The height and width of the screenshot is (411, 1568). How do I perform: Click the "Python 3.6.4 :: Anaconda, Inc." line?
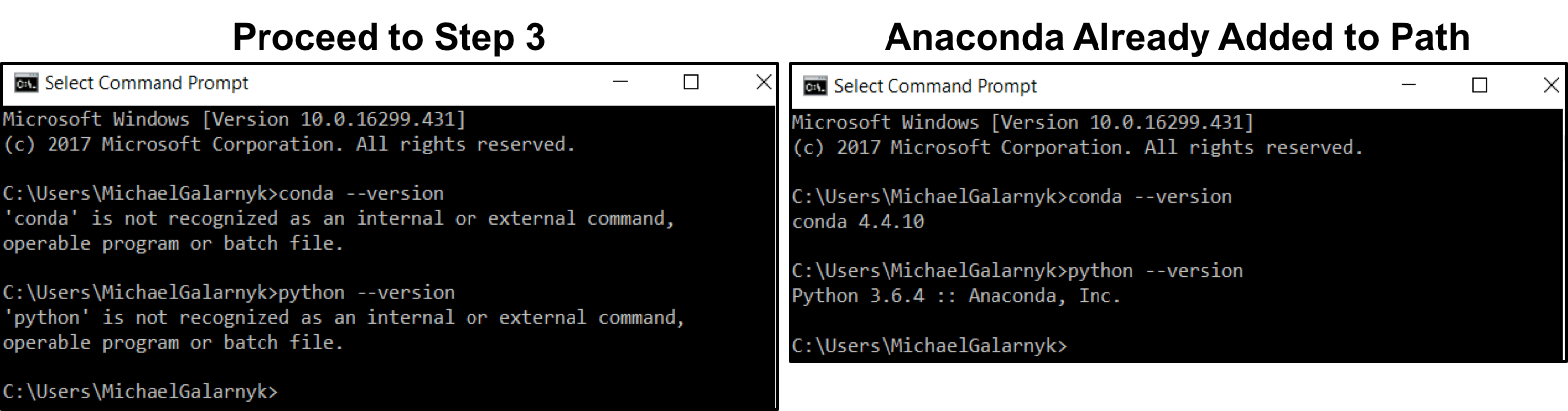(x=956, y=296)
